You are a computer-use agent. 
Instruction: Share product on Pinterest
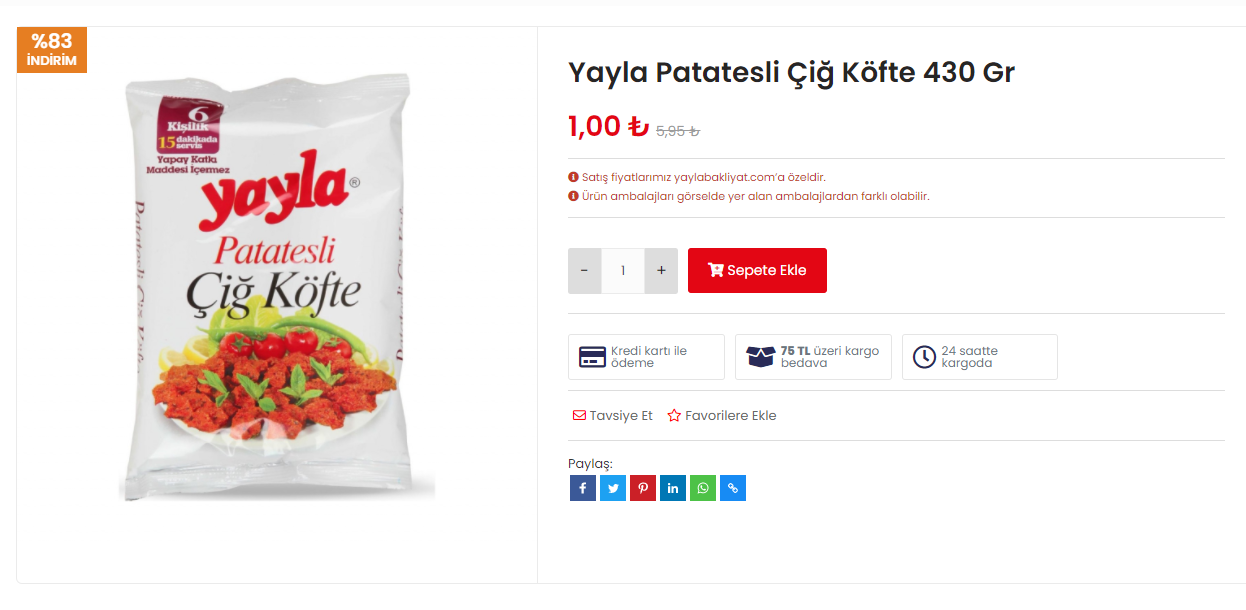643,488
